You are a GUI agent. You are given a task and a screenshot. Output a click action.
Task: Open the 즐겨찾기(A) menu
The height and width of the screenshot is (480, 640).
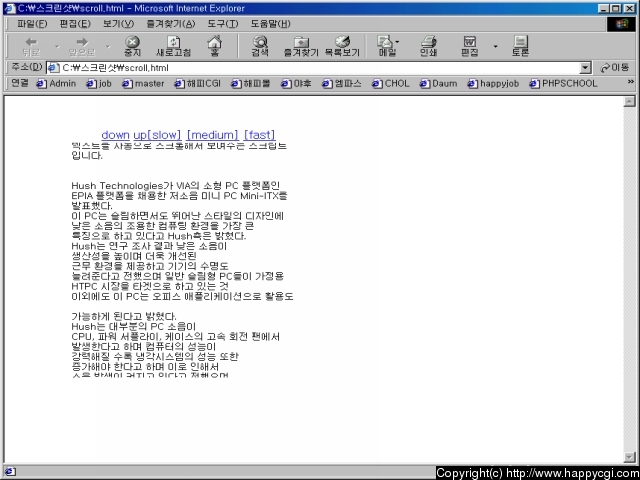tap(171, 24)
